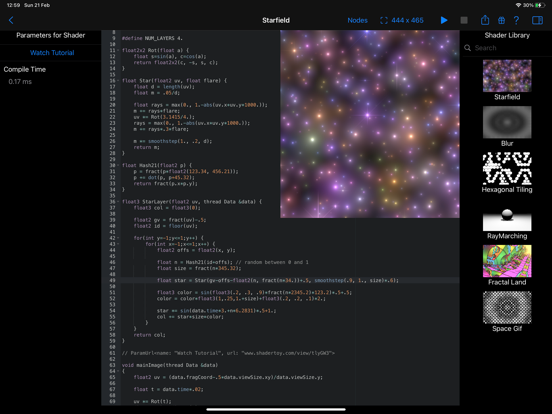
Task: Collapse the Hash21 function at line 30
Action: pos(118,165)
